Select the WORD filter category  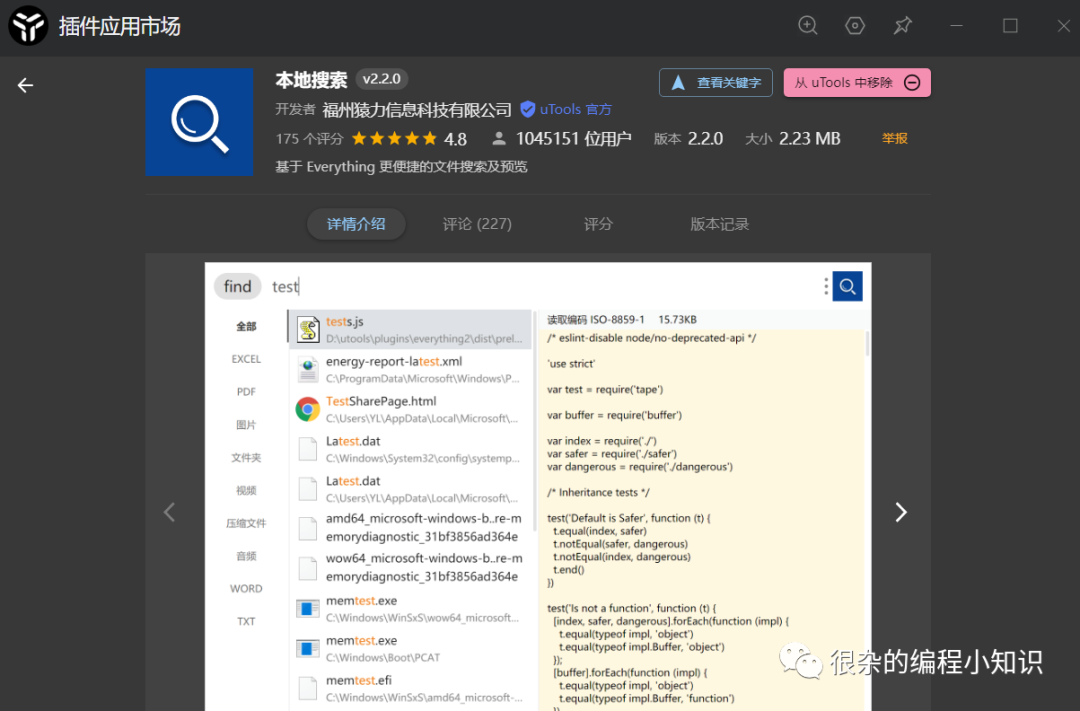click(x=246, y=588)
